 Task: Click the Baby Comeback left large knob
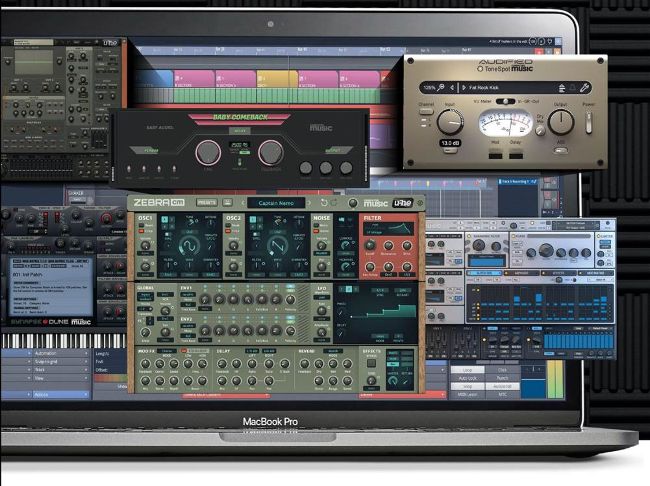(x=208, y=152)
